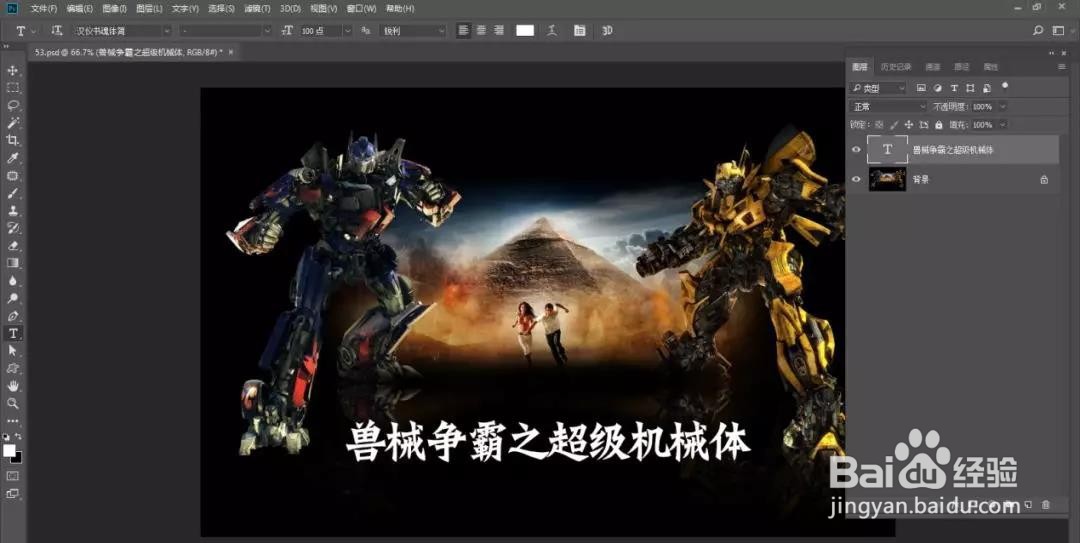Toggle smart object filter in Layers panel
1080x543 pixels.
tap(987, 88)
